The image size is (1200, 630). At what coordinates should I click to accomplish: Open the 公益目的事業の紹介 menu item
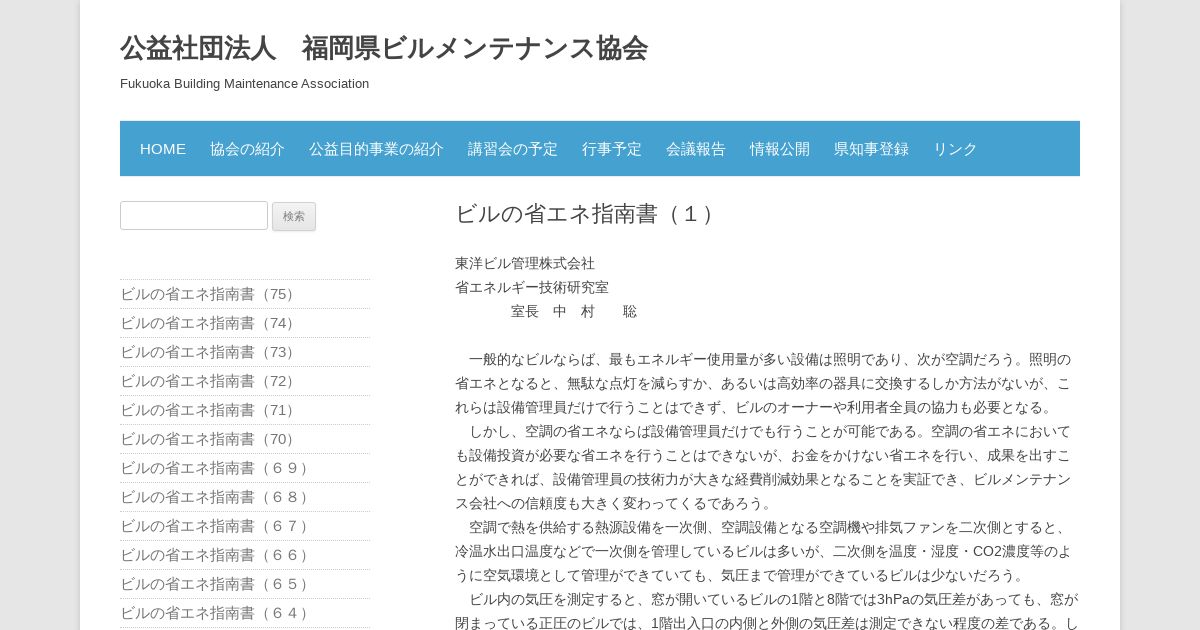pos(376,149)
